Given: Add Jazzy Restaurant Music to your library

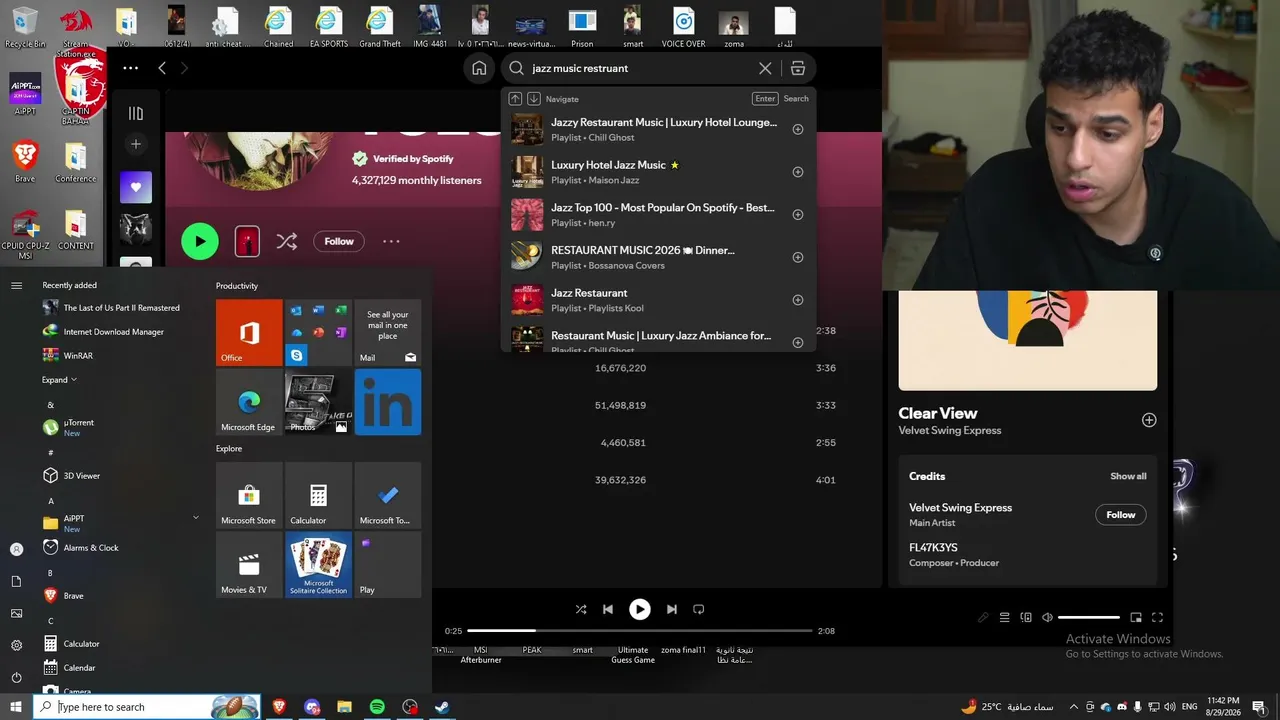Looking at the screenshot, I should tap(798, 129).
